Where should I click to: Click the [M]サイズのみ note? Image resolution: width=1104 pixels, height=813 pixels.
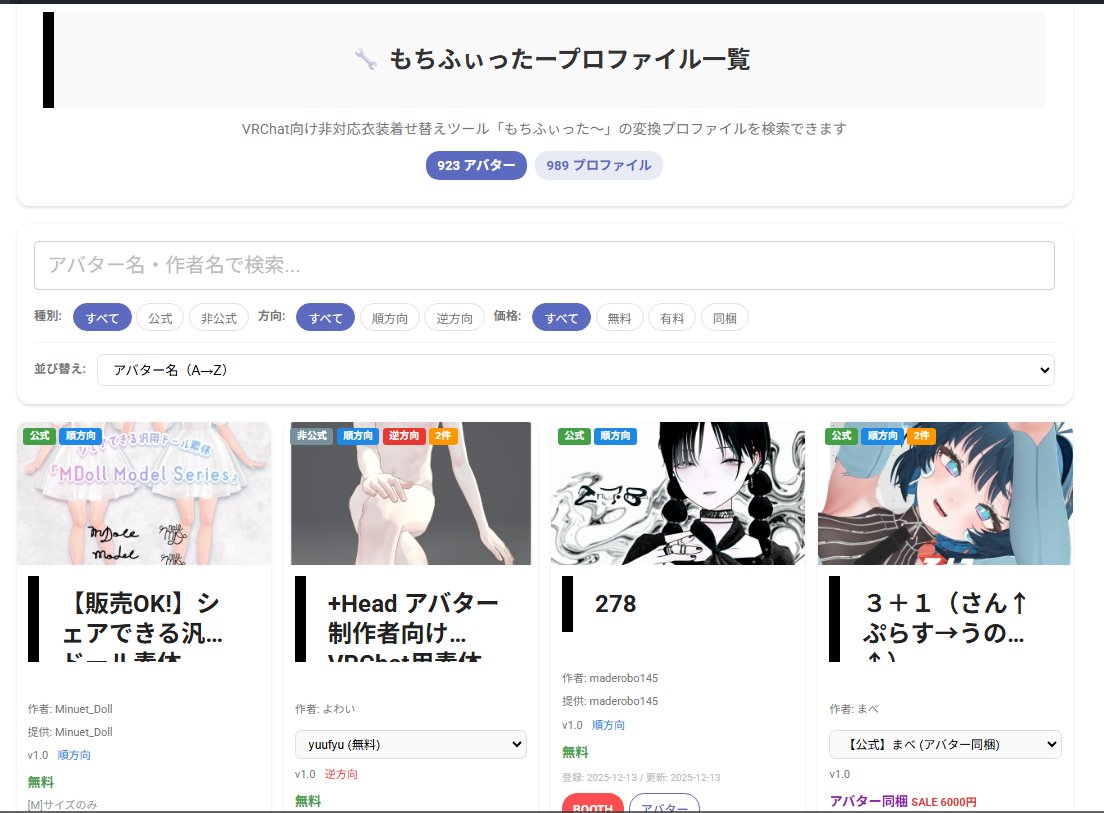click(x=63, y=805)
